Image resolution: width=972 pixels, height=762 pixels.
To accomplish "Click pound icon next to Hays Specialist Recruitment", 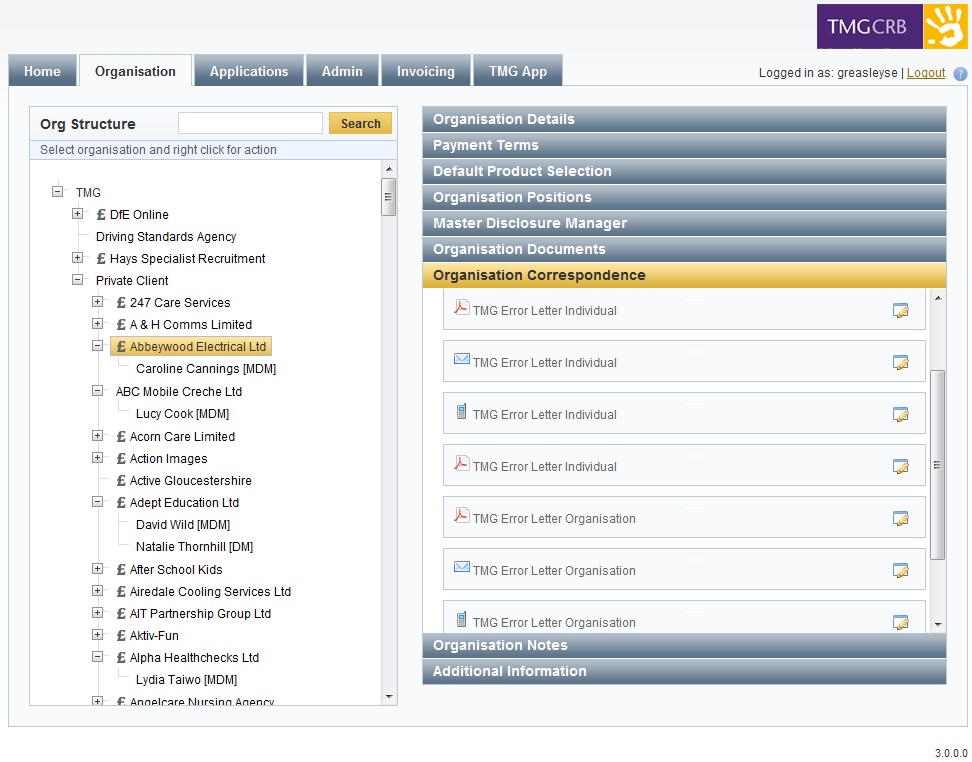I will pos(101,259).
